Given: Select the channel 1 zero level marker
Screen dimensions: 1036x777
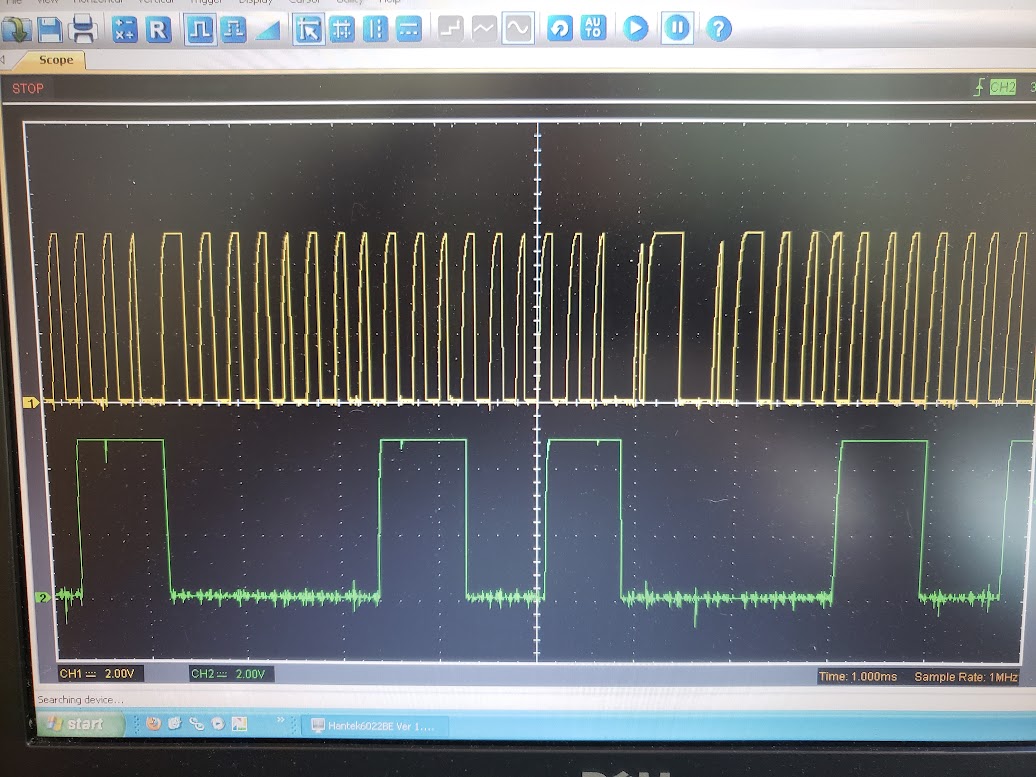Looking at the screenshot, I should tap(30, 402).
